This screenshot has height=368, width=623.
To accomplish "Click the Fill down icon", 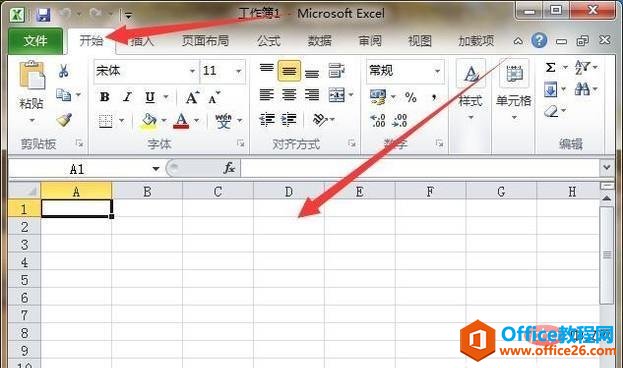I will 551,89.
